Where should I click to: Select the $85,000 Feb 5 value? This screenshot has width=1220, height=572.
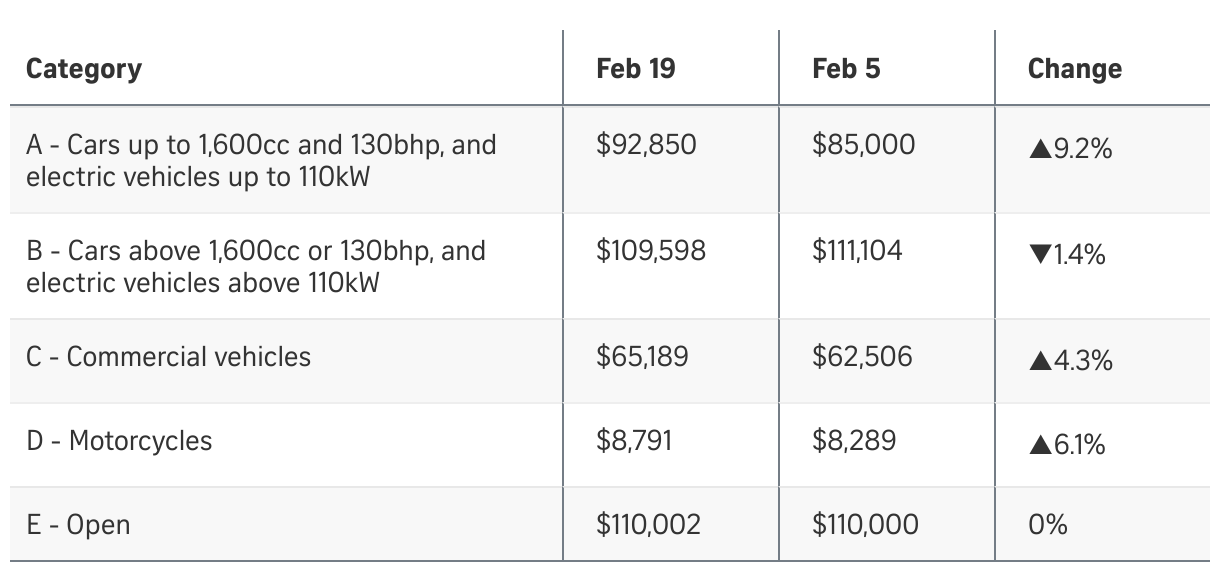click(x=863, y=145)
